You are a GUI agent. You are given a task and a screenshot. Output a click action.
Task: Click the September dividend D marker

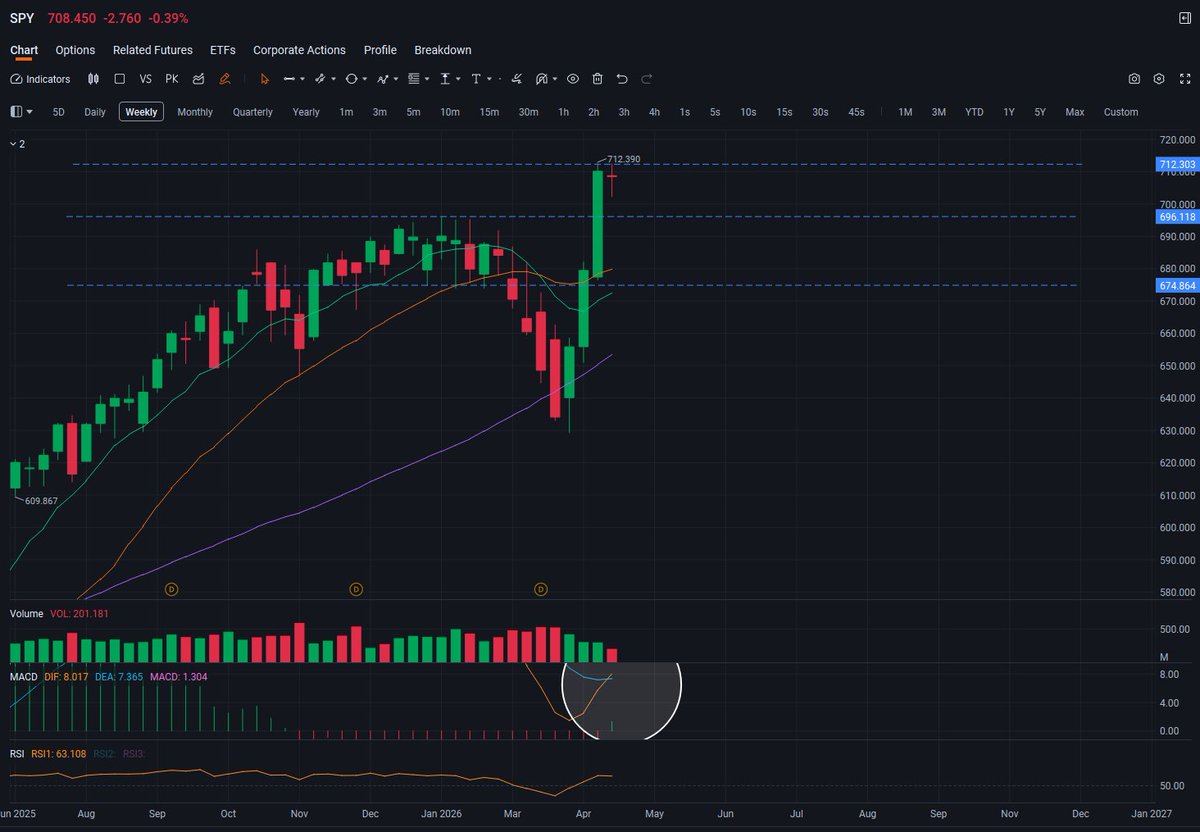(171, 590)
